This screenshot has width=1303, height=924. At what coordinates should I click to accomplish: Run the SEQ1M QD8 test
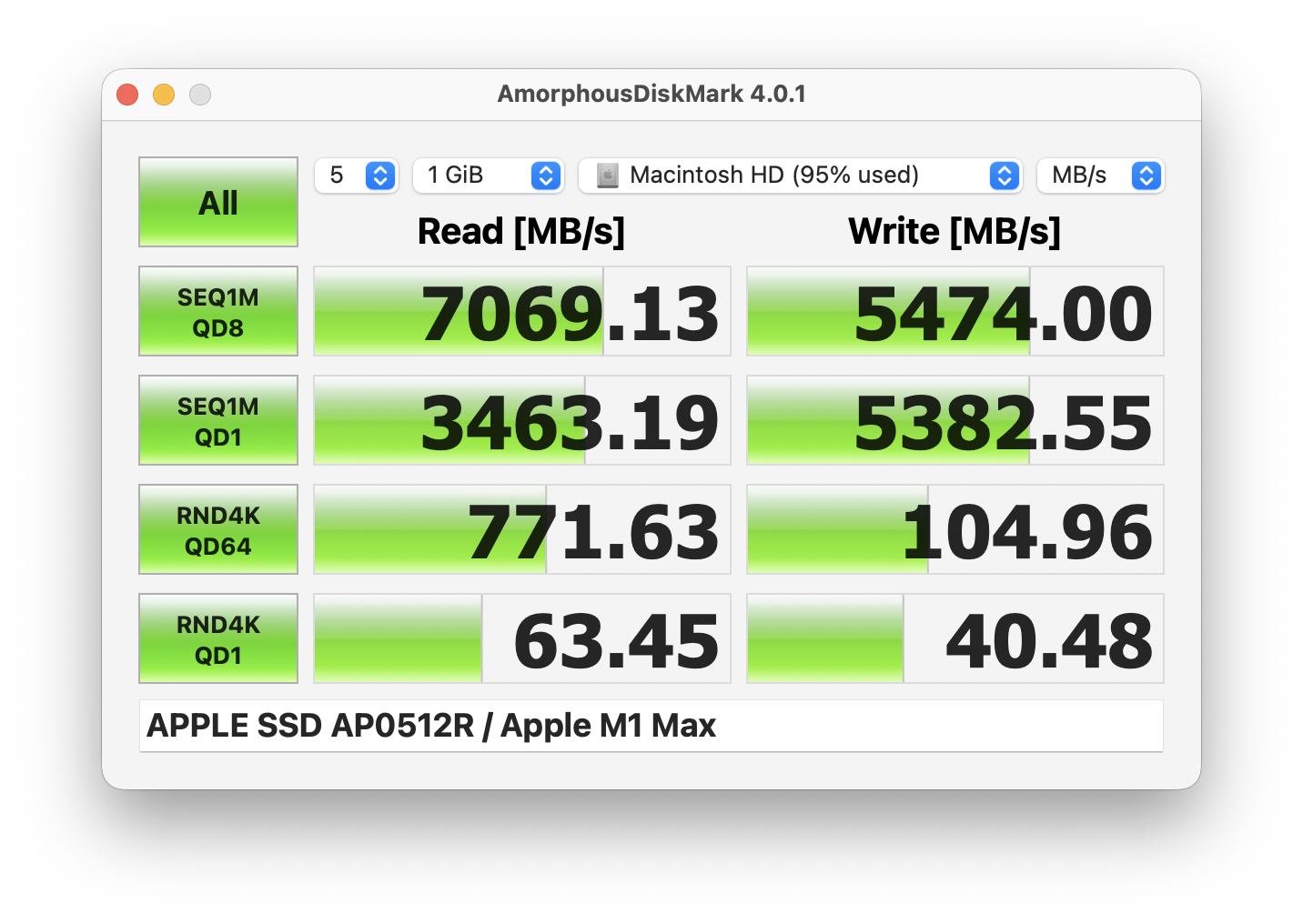click(217, 311)
